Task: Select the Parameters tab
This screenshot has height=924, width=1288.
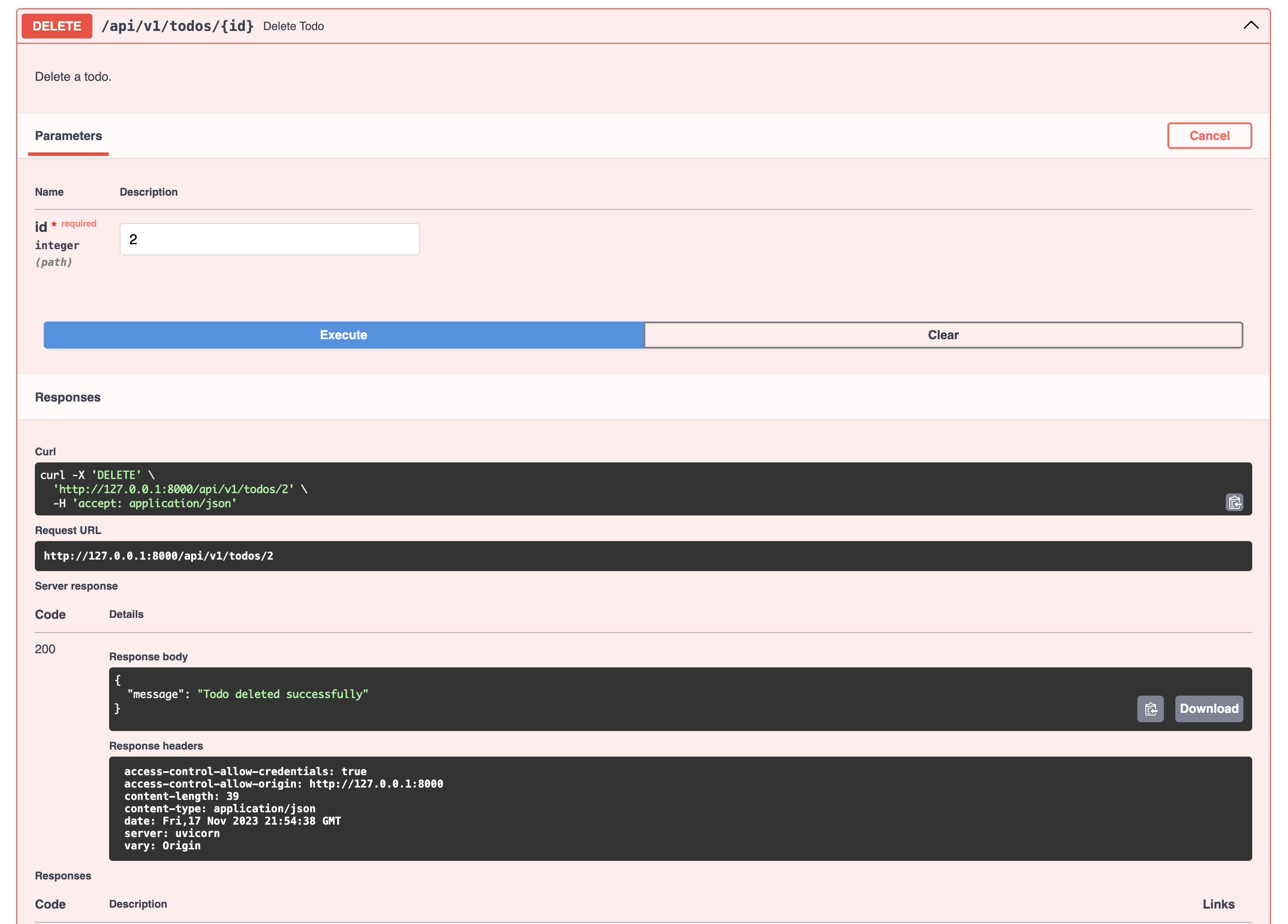Action: pyautogui.click(x=68, y=136)
